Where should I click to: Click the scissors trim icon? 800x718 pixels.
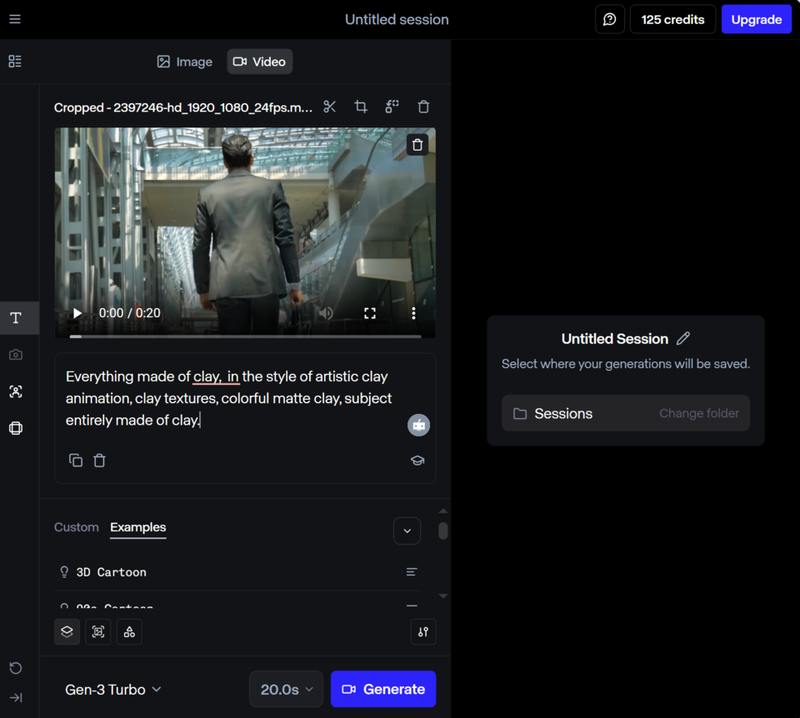point(330,107)
